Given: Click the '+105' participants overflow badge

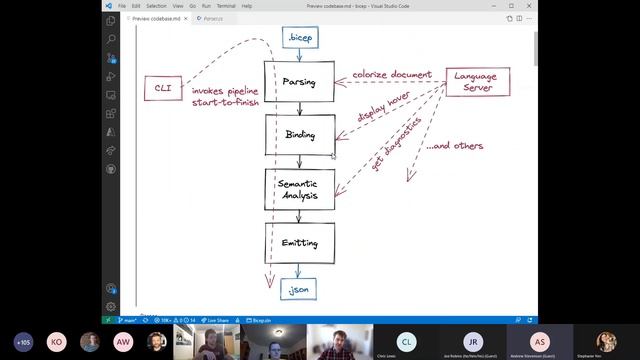Looking at the screenshot, I should [23, 342].
